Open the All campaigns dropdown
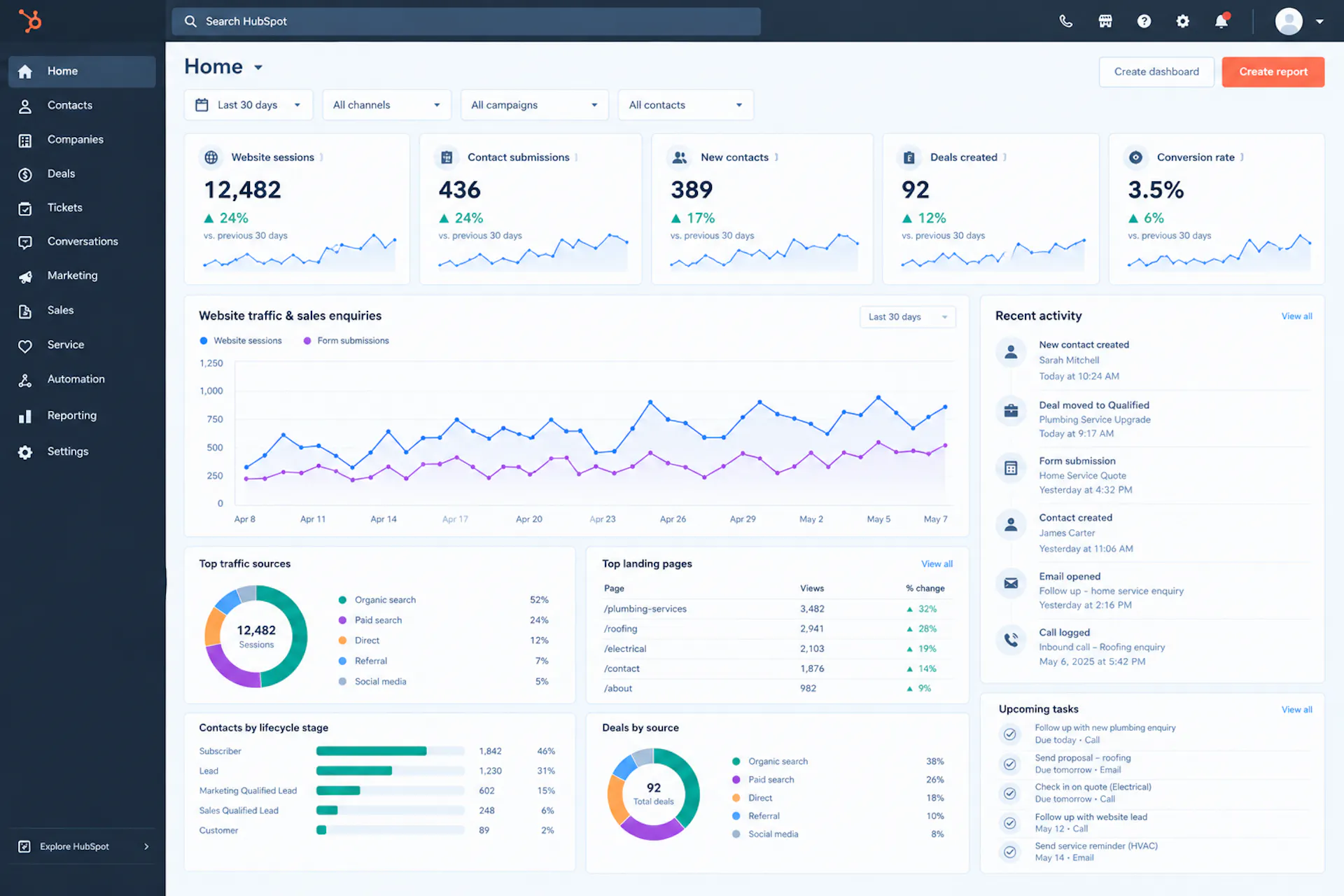This screenshot has width=1344, height=896. [x=535, y=105]
